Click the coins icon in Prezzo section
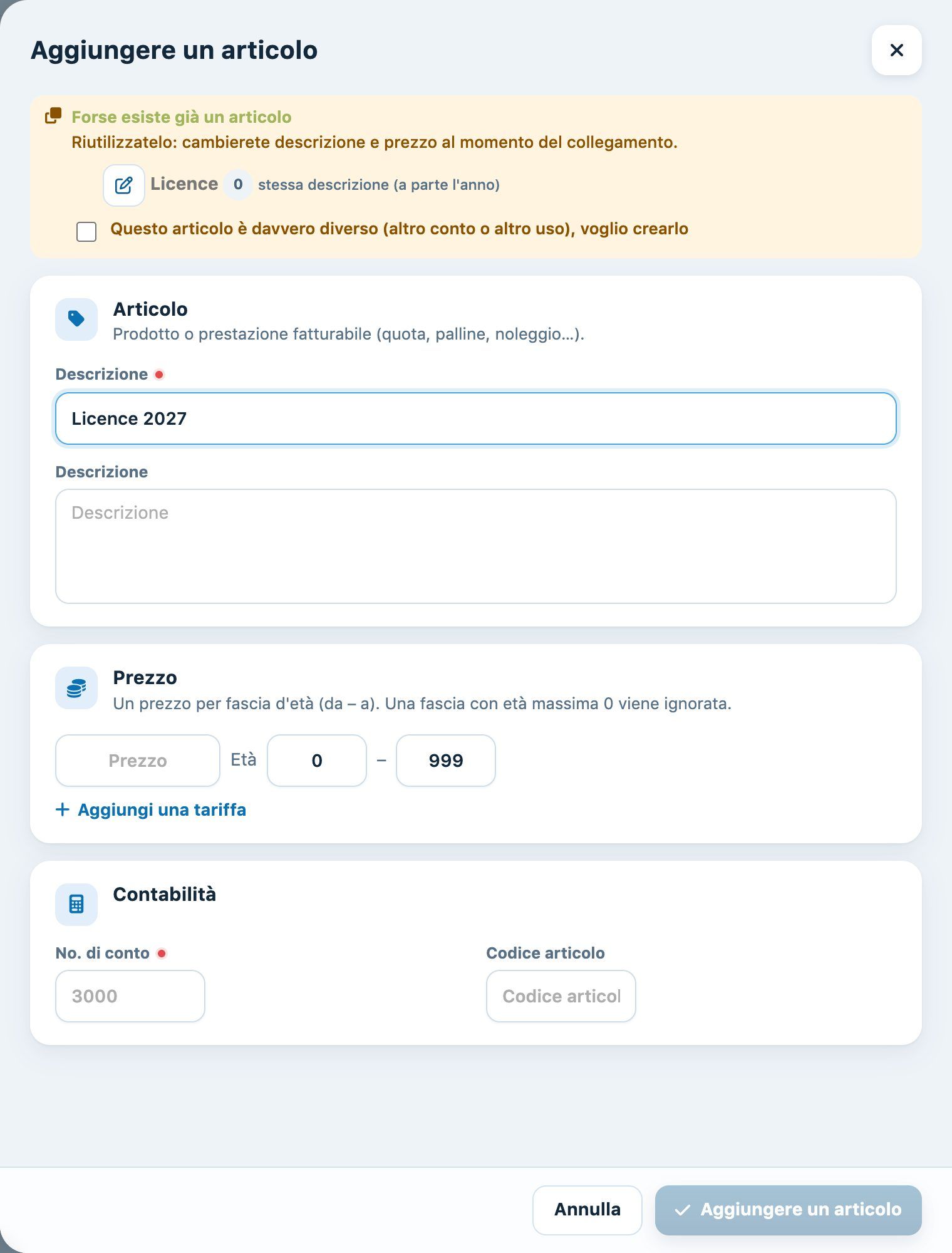Screen dimensions: 952x1253 (x=76, y=688)
